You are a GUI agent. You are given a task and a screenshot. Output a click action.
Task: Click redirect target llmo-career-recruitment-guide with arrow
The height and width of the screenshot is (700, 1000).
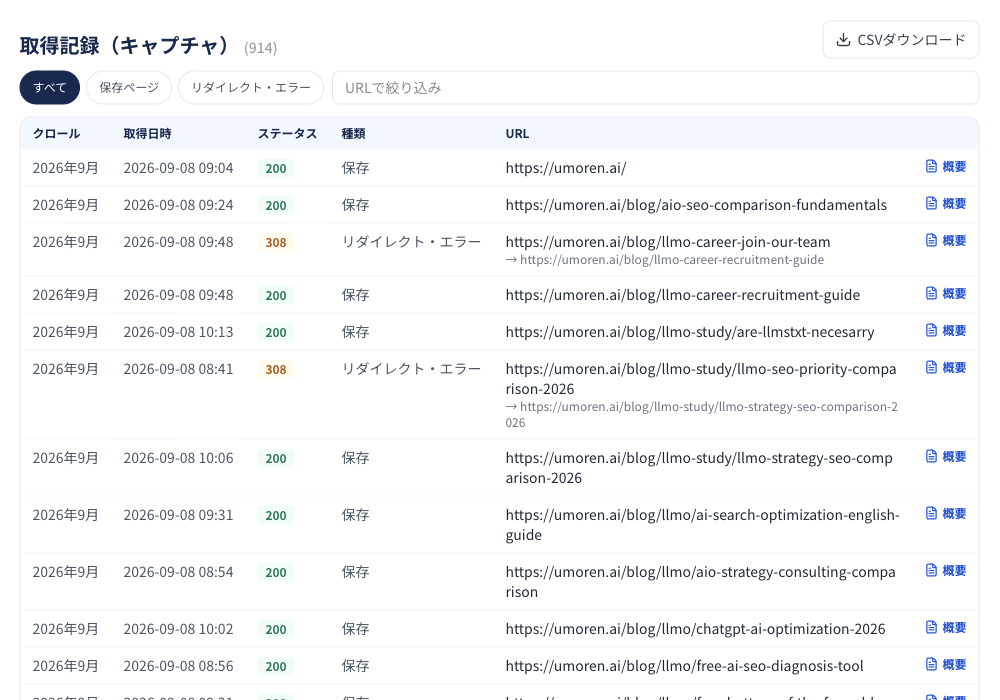665,259
